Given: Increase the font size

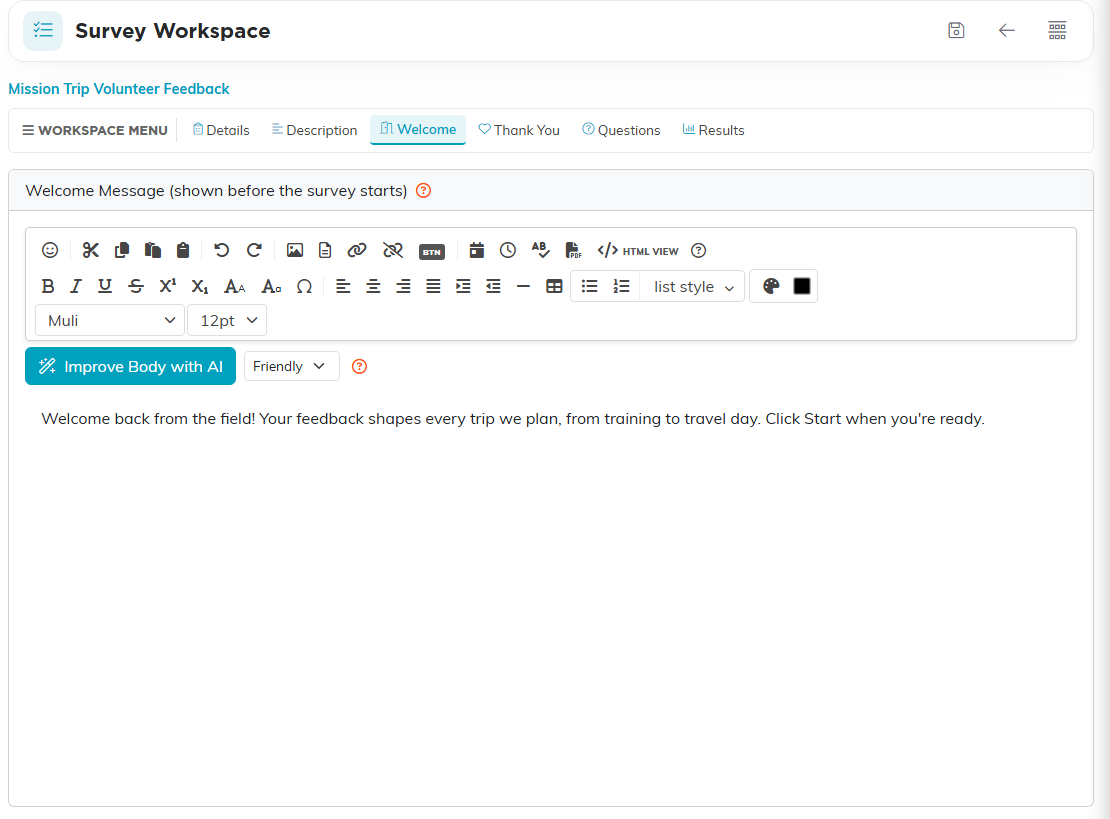Looking at the screenshot, I should (234, 287).
